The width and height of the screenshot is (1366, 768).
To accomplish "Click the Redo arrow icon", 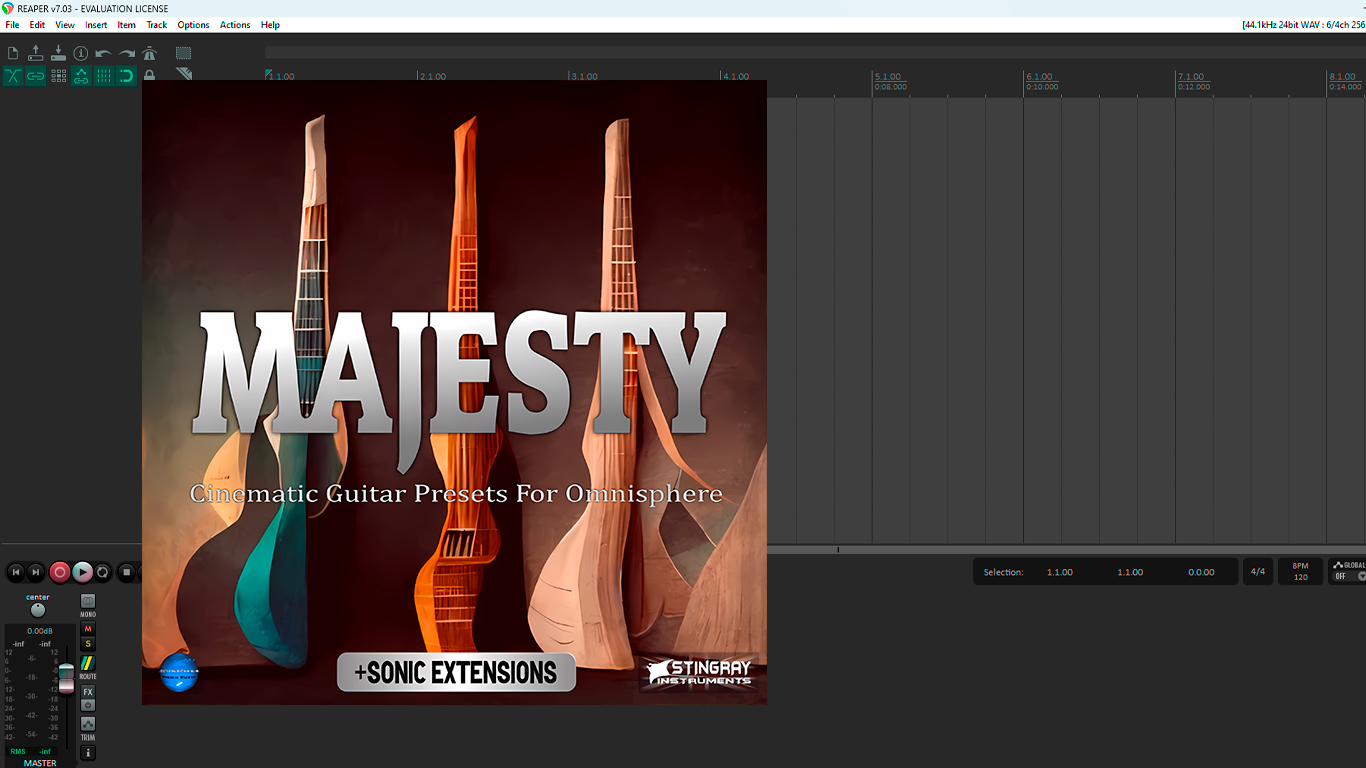I will pyautogui.click(x=127, y=53).
